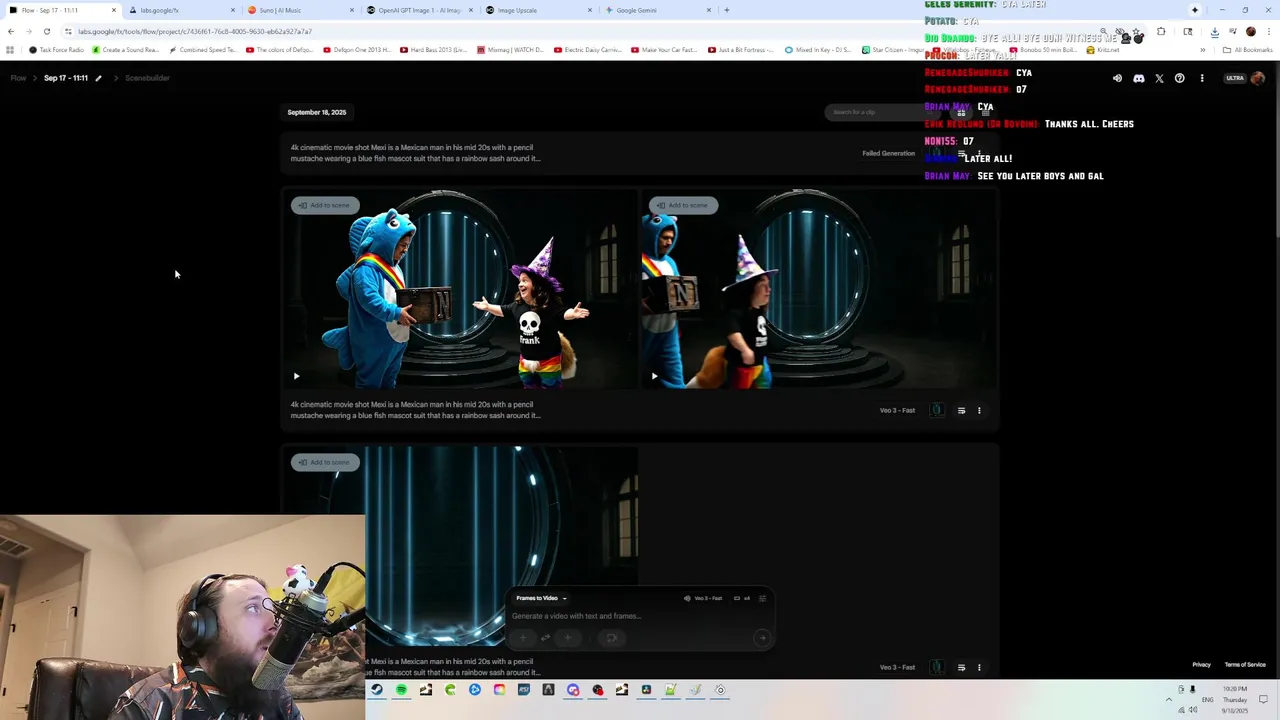This screenshot has height=720, width=1280.
Task: Open the Discord link icon
Action: pyautogui.click(x=1138, y=78)
